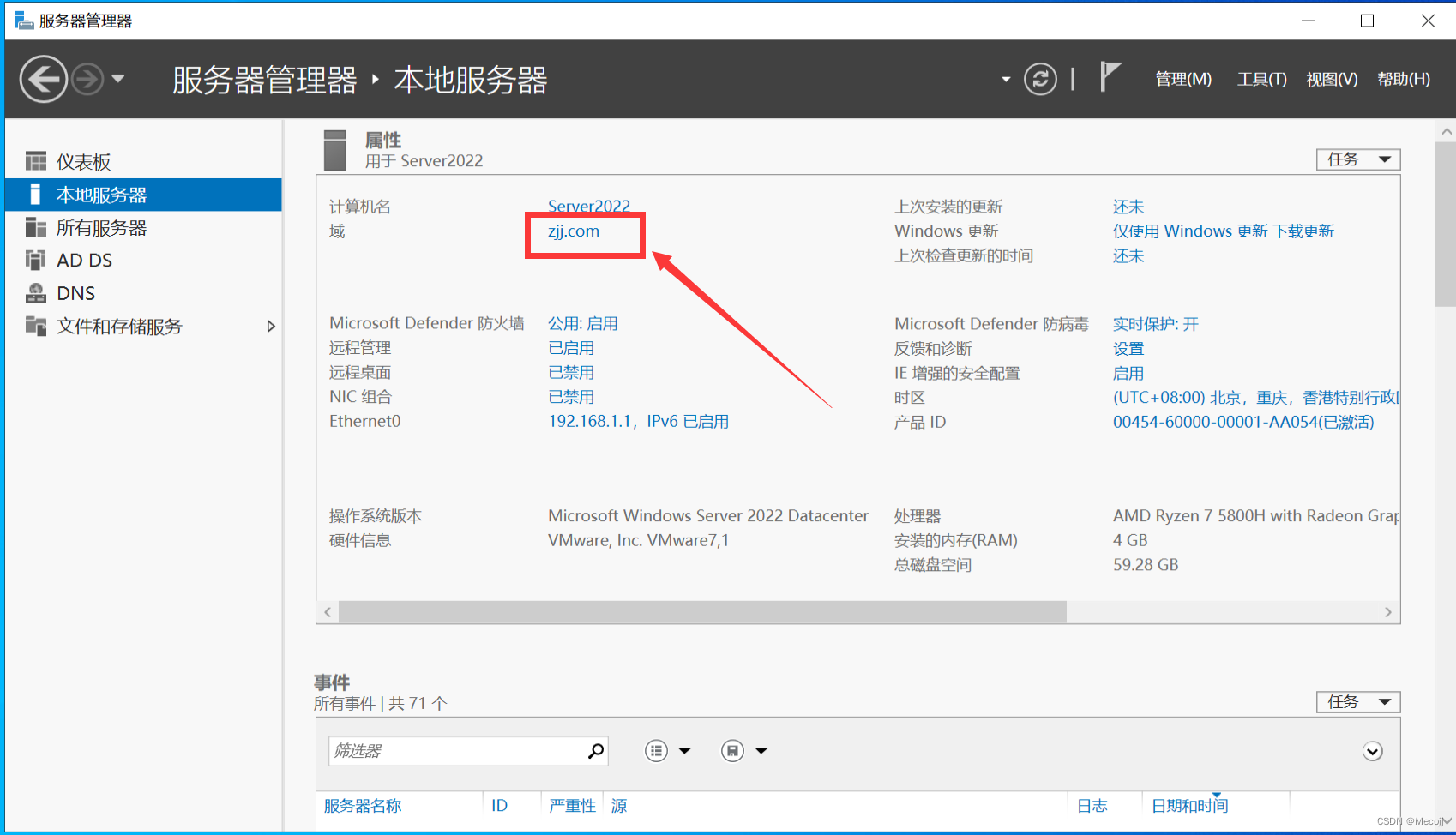The image size is (1456, 835).
Task: Click IE 增强的安全配置 启用 link
Action: click(x=1128, y=374)
